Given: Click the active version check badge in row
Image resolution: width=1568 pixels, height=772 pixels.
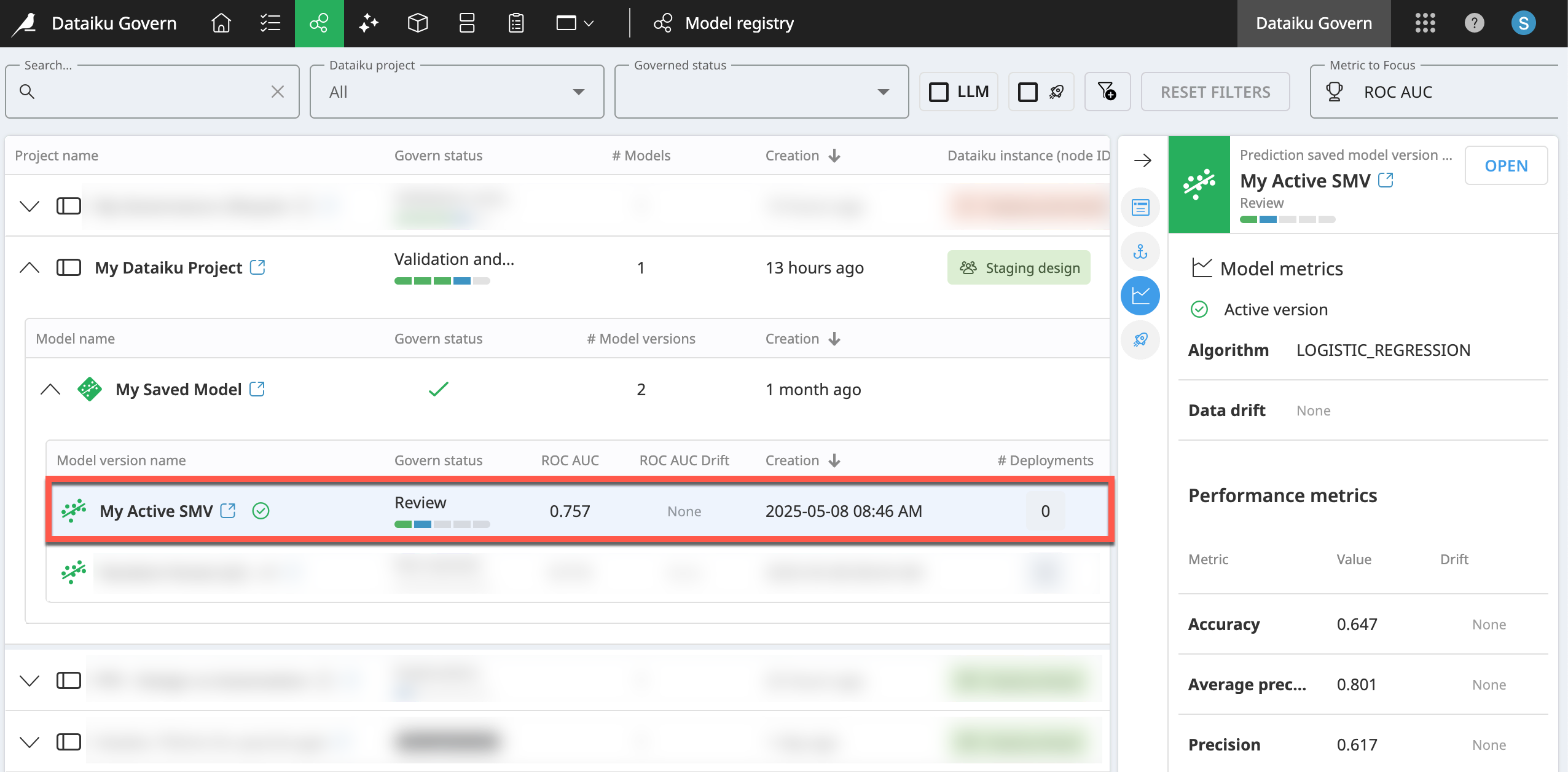Looking at the screenshot, I should 261,511.
